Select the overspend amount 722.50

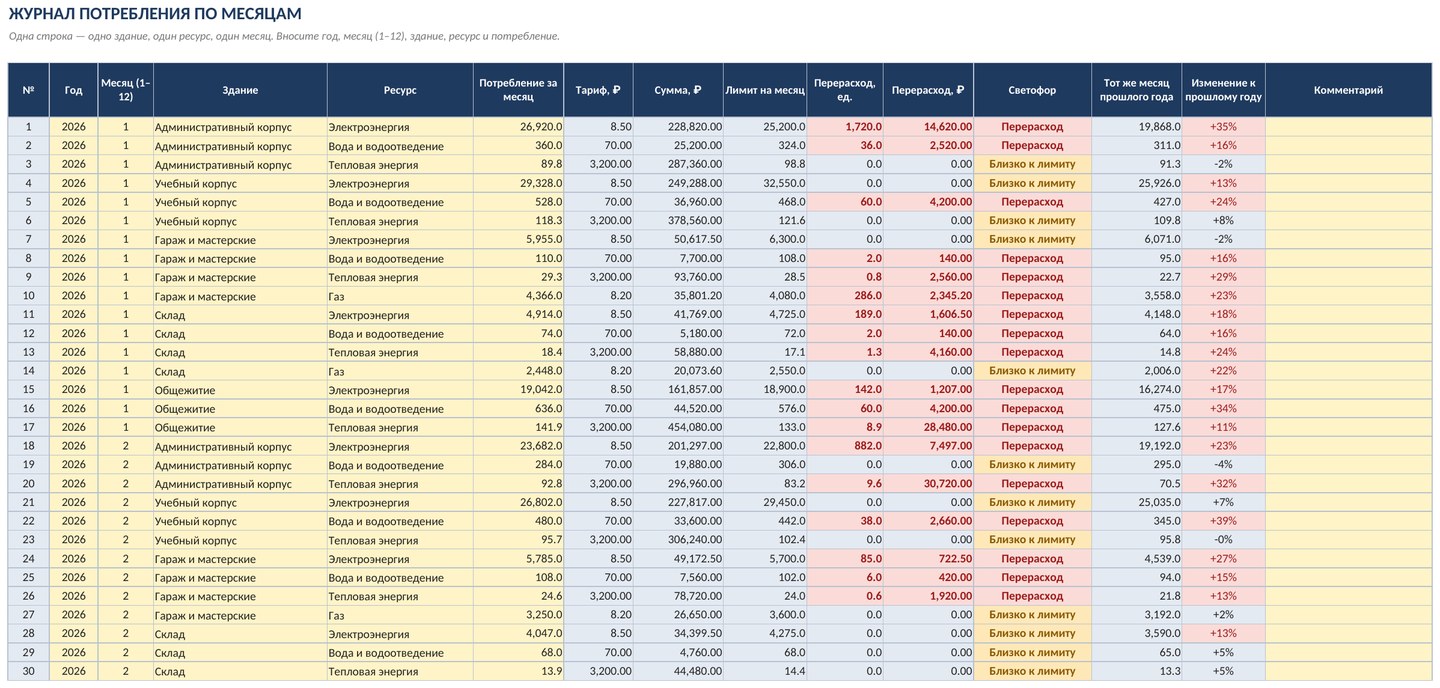[x=928, y=559]
